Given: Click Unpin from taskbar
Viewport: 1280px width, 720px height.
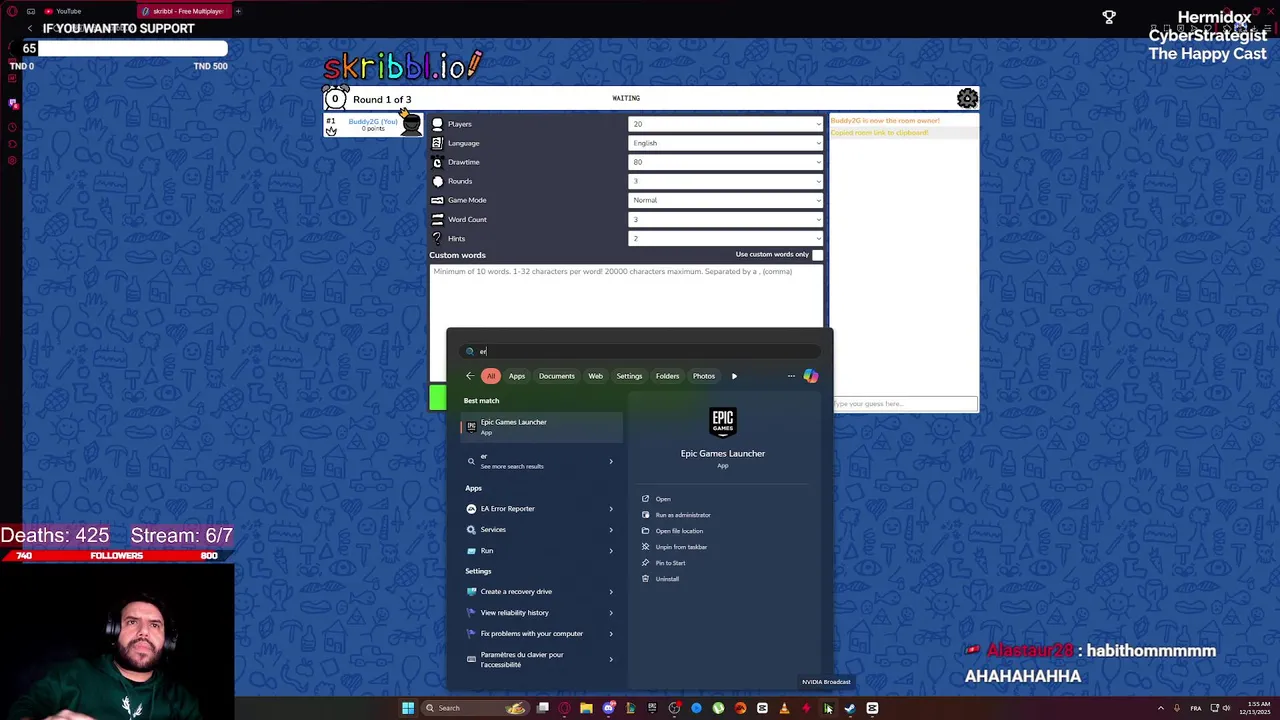Looking at the screenshot, I should click(681, 547).
